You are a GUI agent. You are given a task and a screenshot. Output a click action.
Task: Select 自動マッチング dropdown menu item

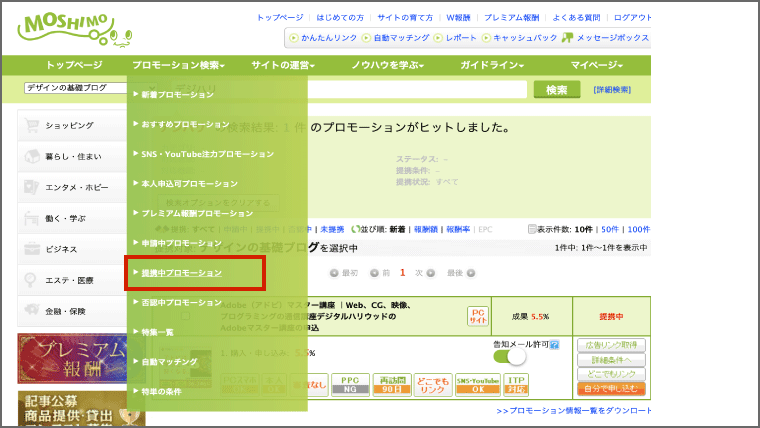coord(169,362)
